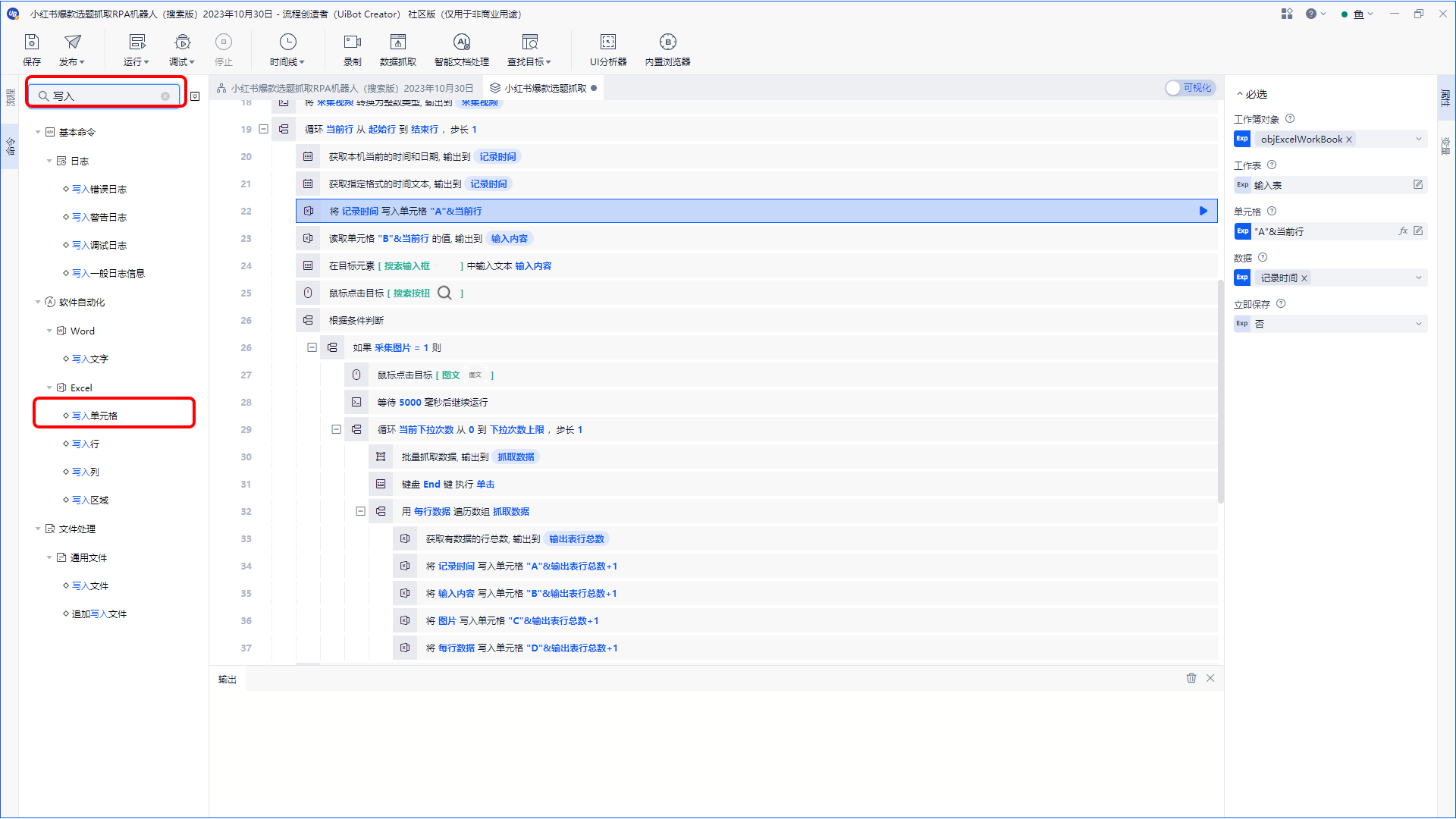
Task: Click the 调试 (Debug) toolbar icon
Action: (182, 42)
